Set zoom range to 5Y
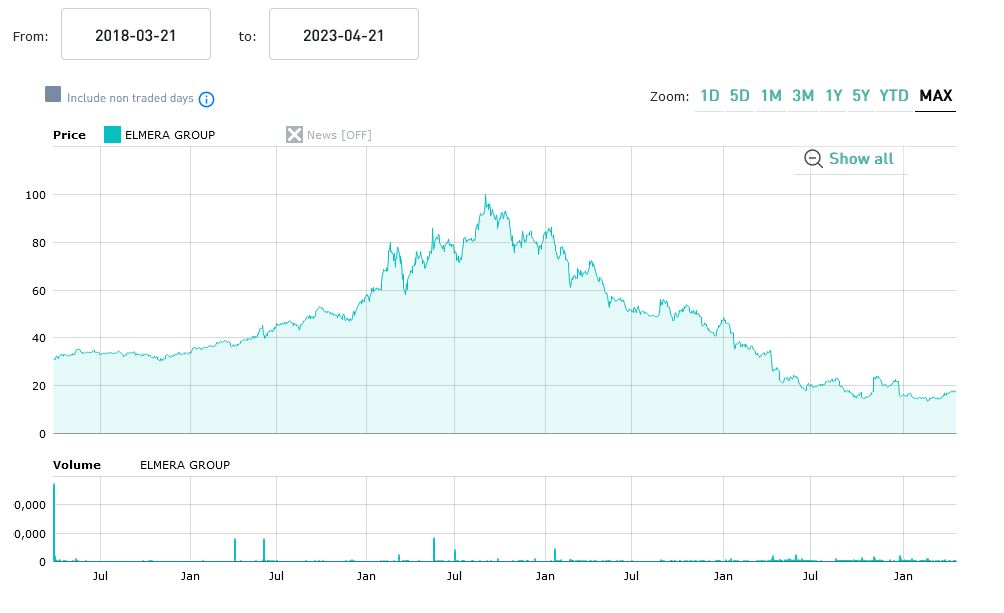 point(861,96)
